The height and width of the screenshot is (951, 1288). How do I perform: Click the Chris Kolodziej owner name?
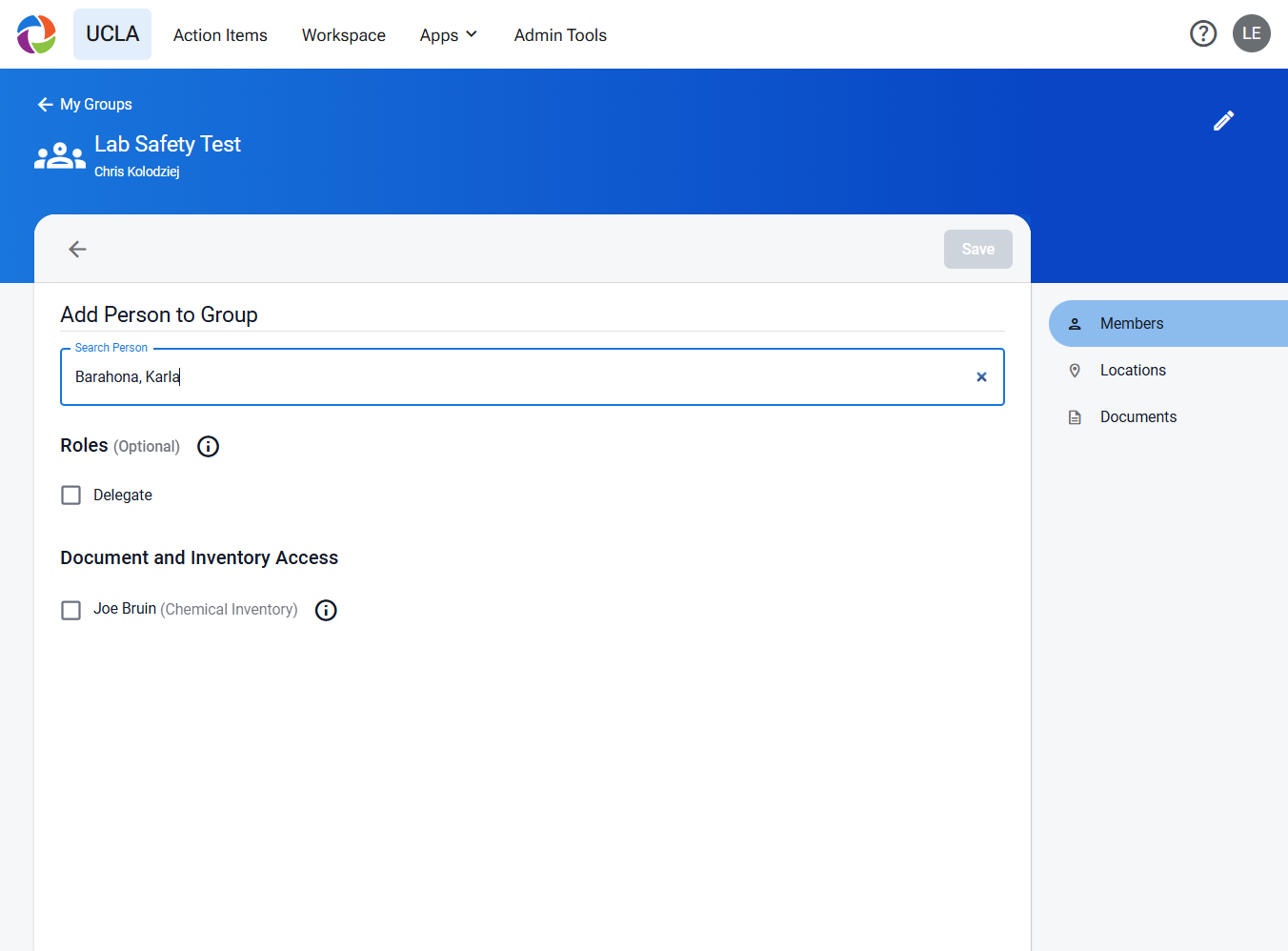(x=137, y=172)
